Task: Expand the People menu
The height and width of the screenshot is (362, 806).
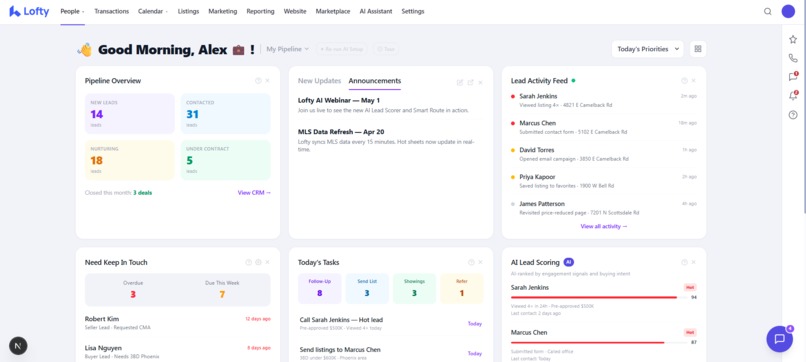Action: click(x=72, y=11)
